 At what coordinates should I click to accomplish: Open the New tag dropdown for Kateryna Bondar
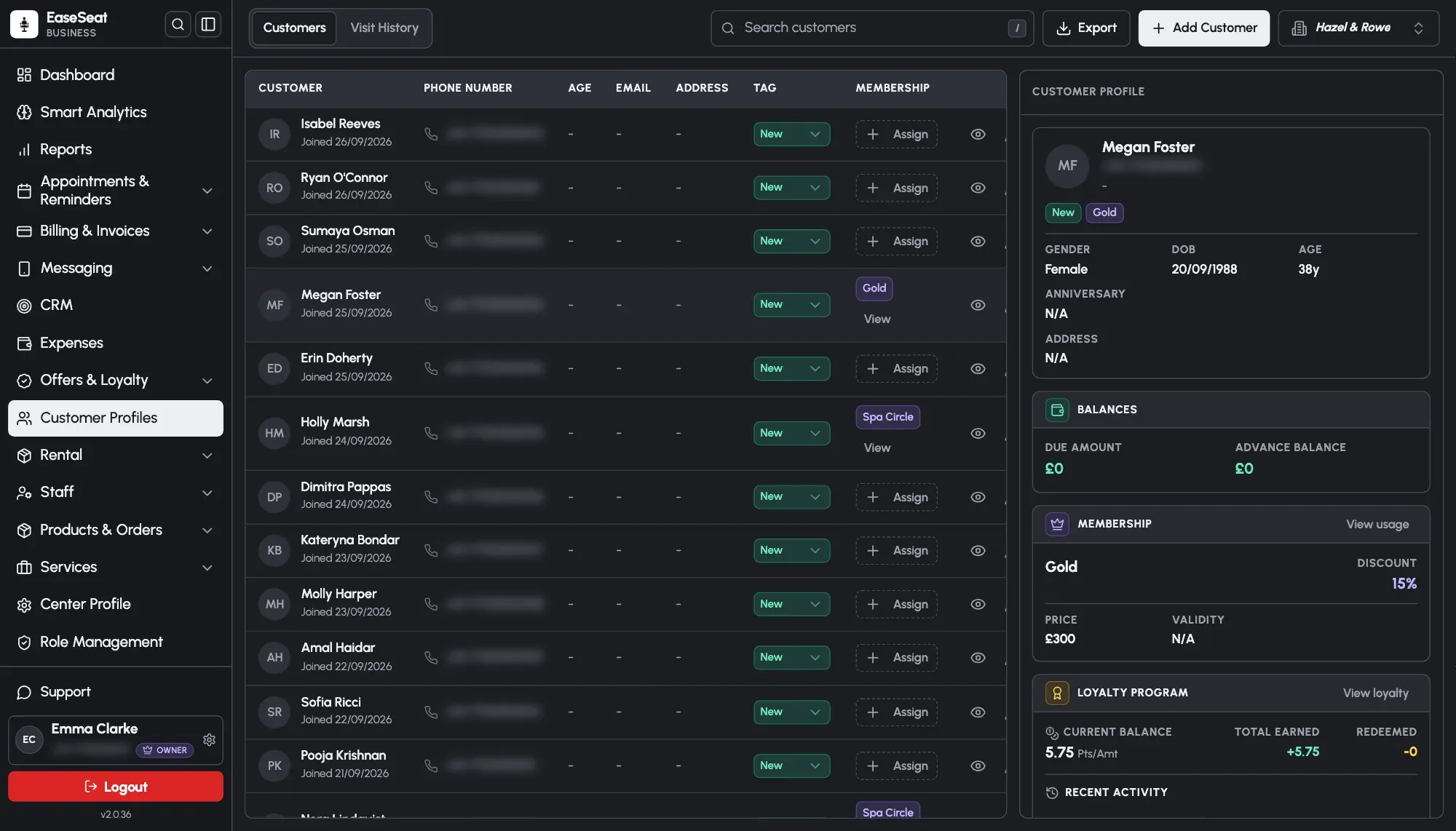(791, 550)
